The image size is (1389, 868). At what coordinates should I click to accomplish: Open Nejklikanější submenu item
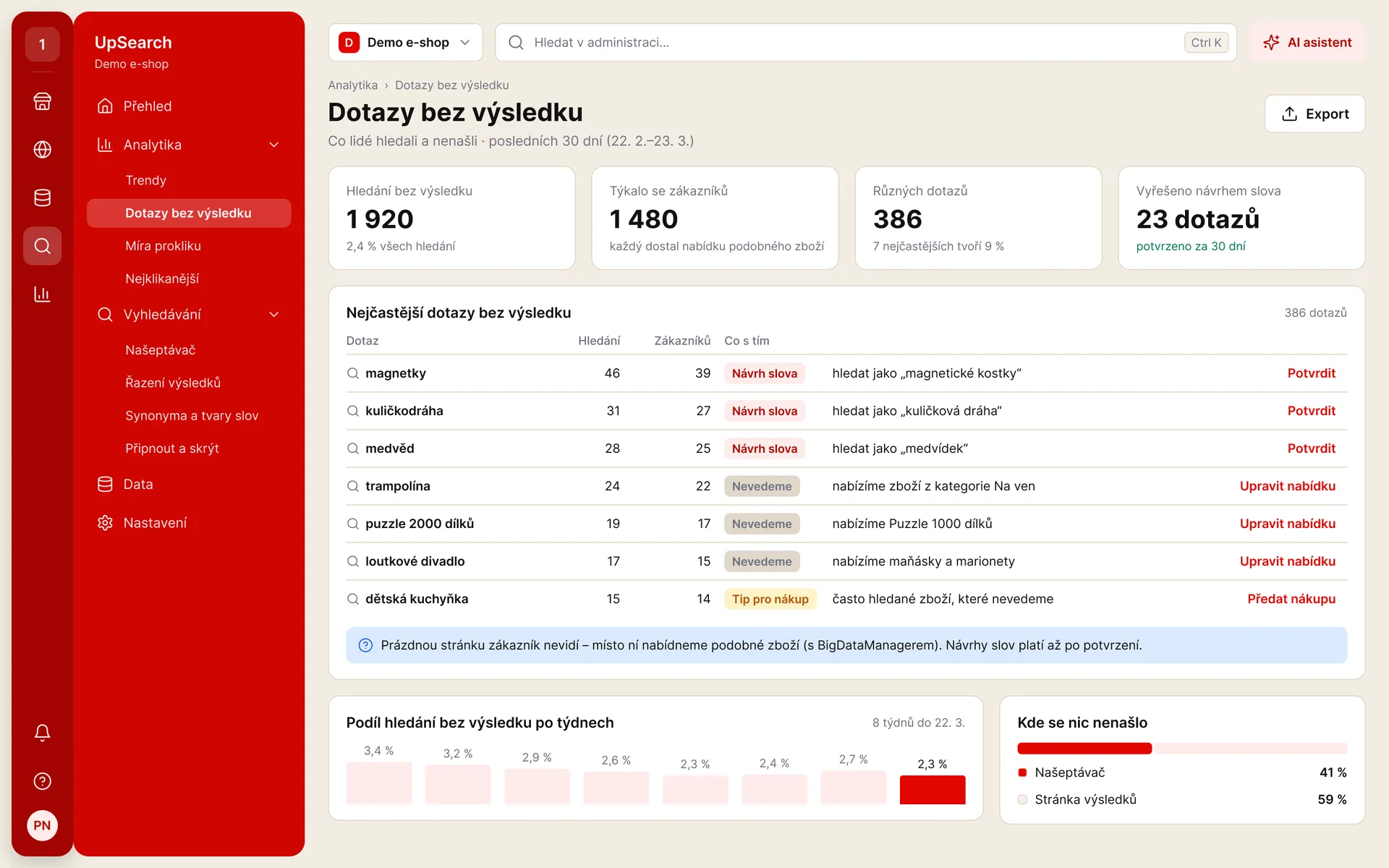[188, 278]
